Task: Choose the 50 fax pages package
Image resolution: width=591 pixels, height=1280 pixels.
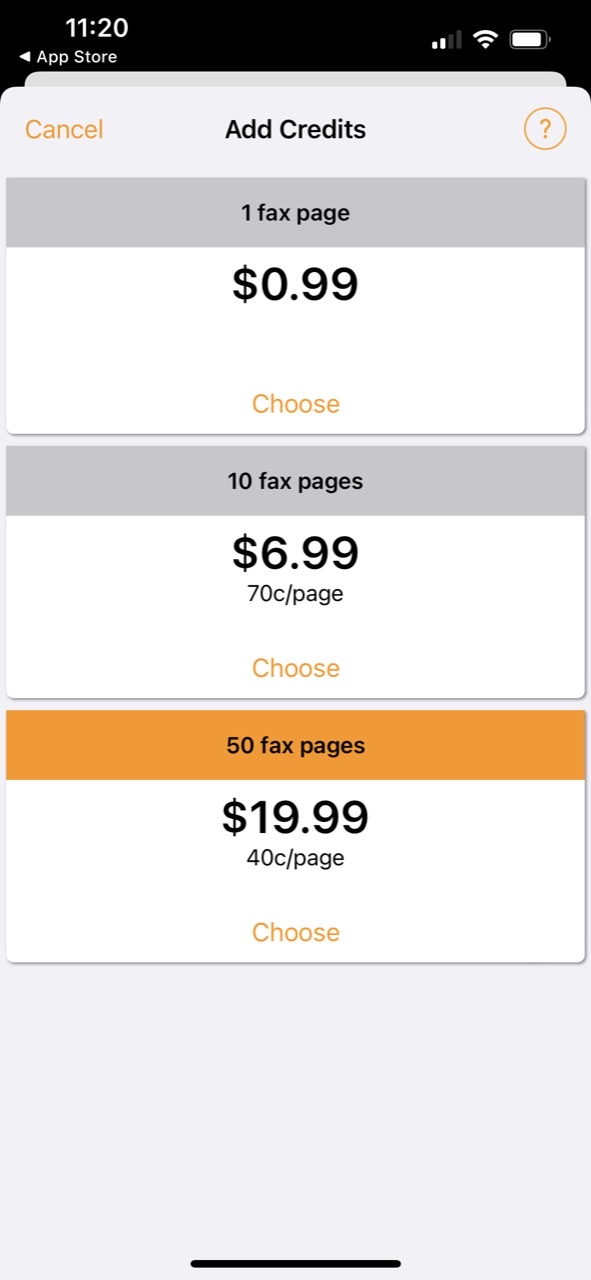Action: [296, 932]
